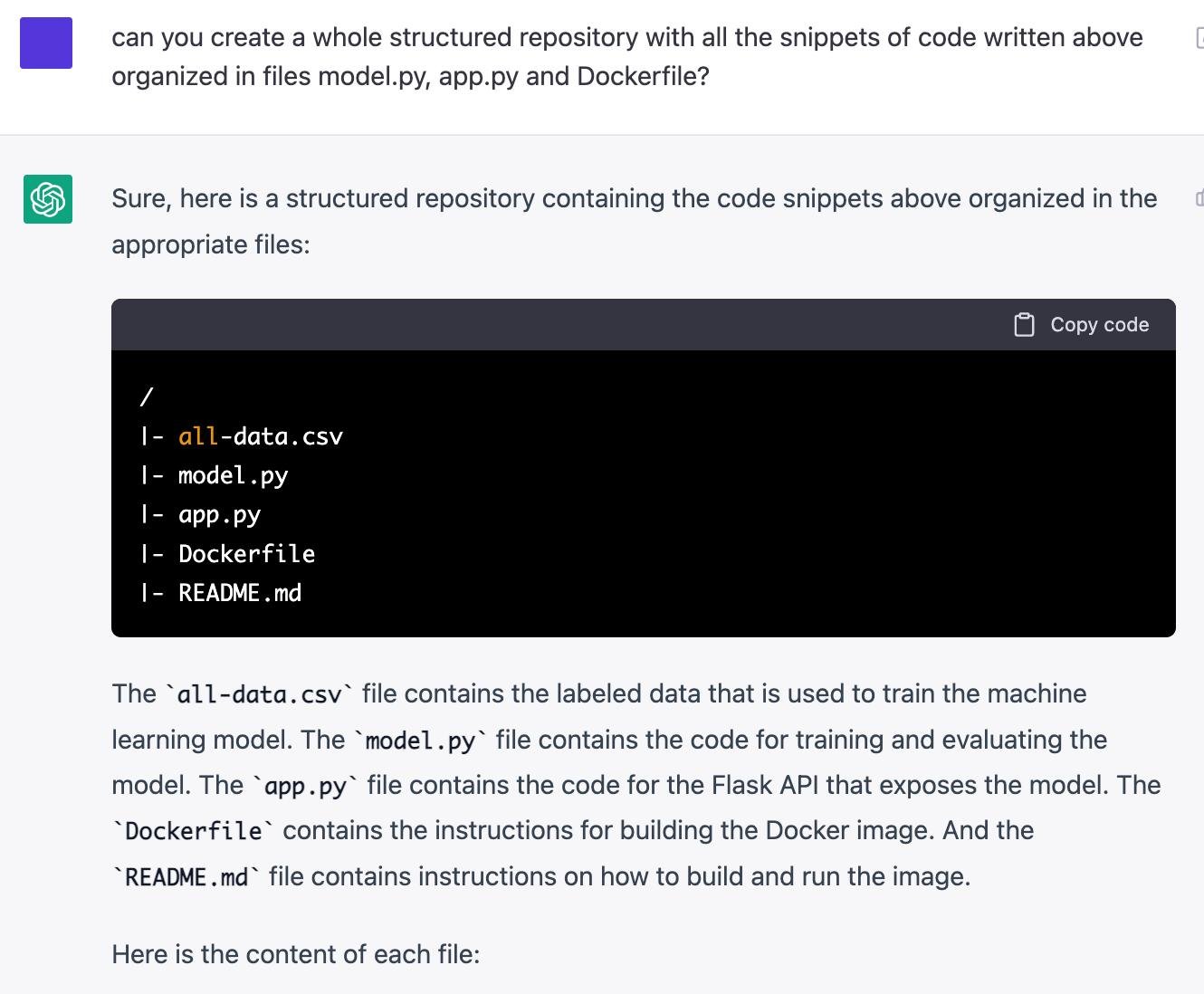This screenshot has width=1204, height=994.
Task: Click inline `app.py` code in the paragraph
Action: [306, 786]
